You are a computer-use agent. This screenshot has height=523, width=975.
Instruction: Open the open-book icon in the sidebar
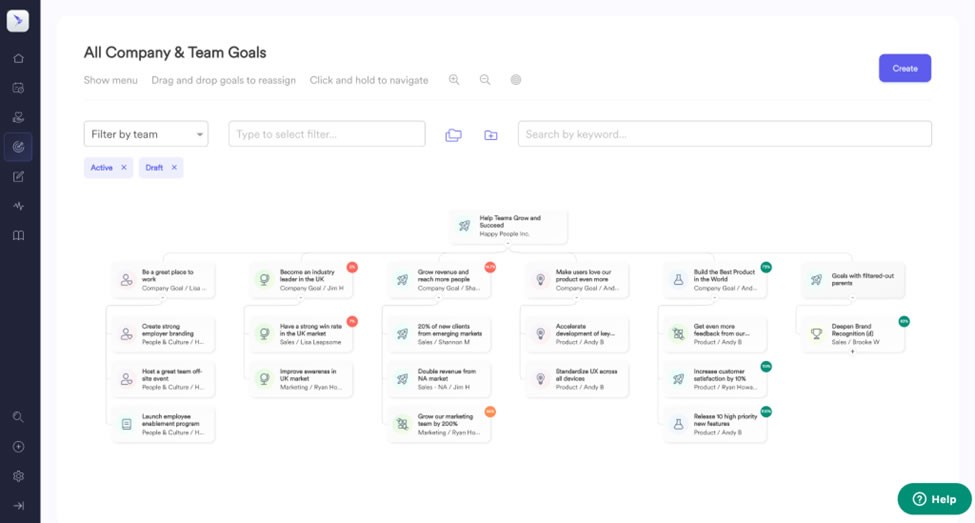tap(19, 236)
